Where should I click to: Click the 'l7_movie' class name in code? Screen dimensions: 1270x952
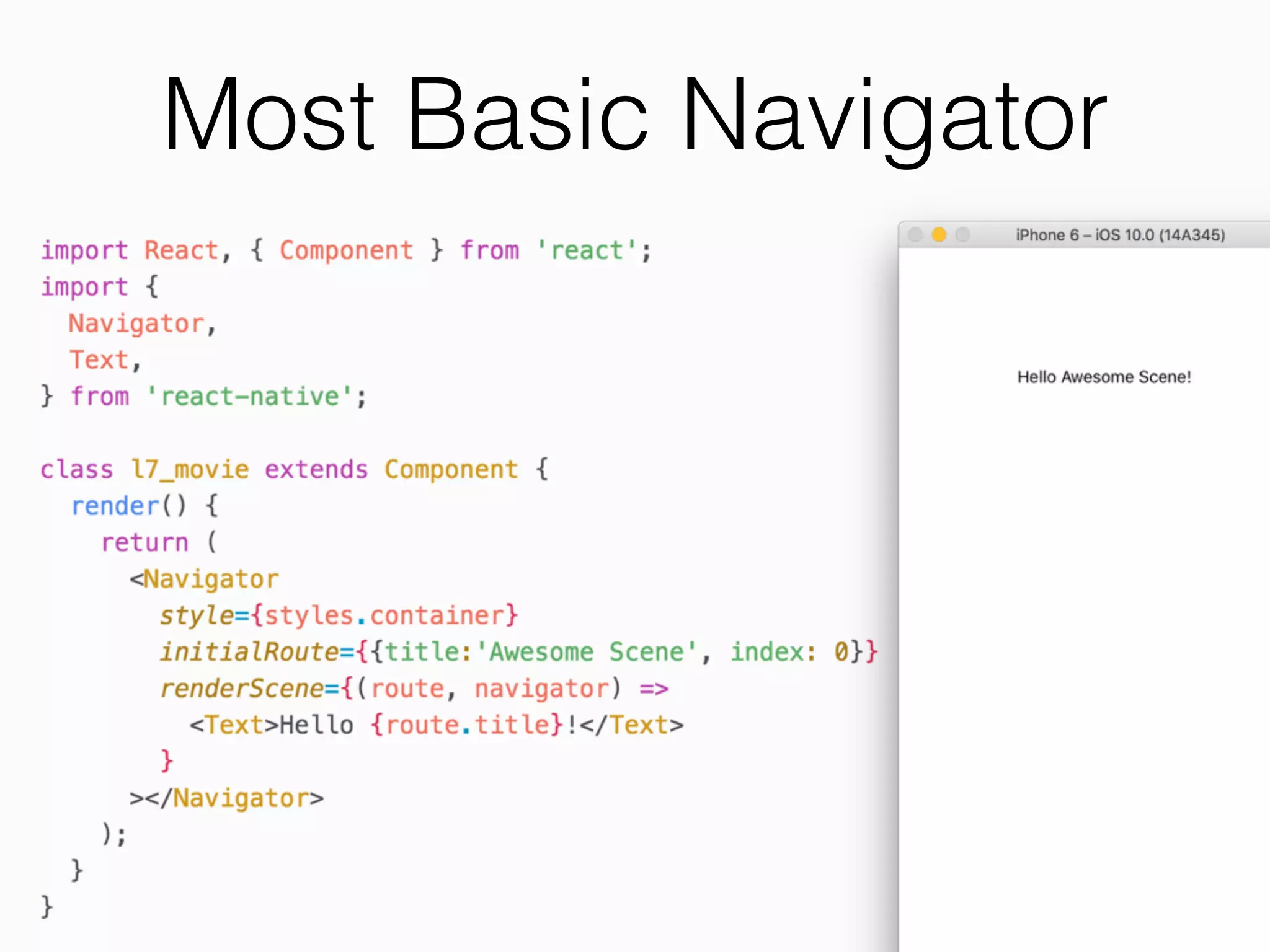pyautogui.click(x=190, y=470)
